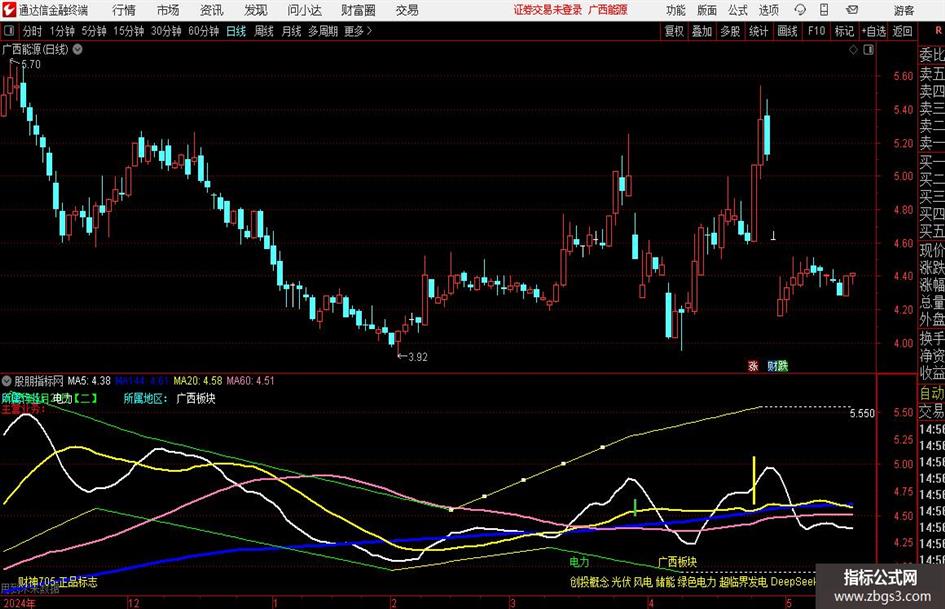945x609 pixels.
Task: Click the red R icon at top right
Action: (x=938, y=31)
